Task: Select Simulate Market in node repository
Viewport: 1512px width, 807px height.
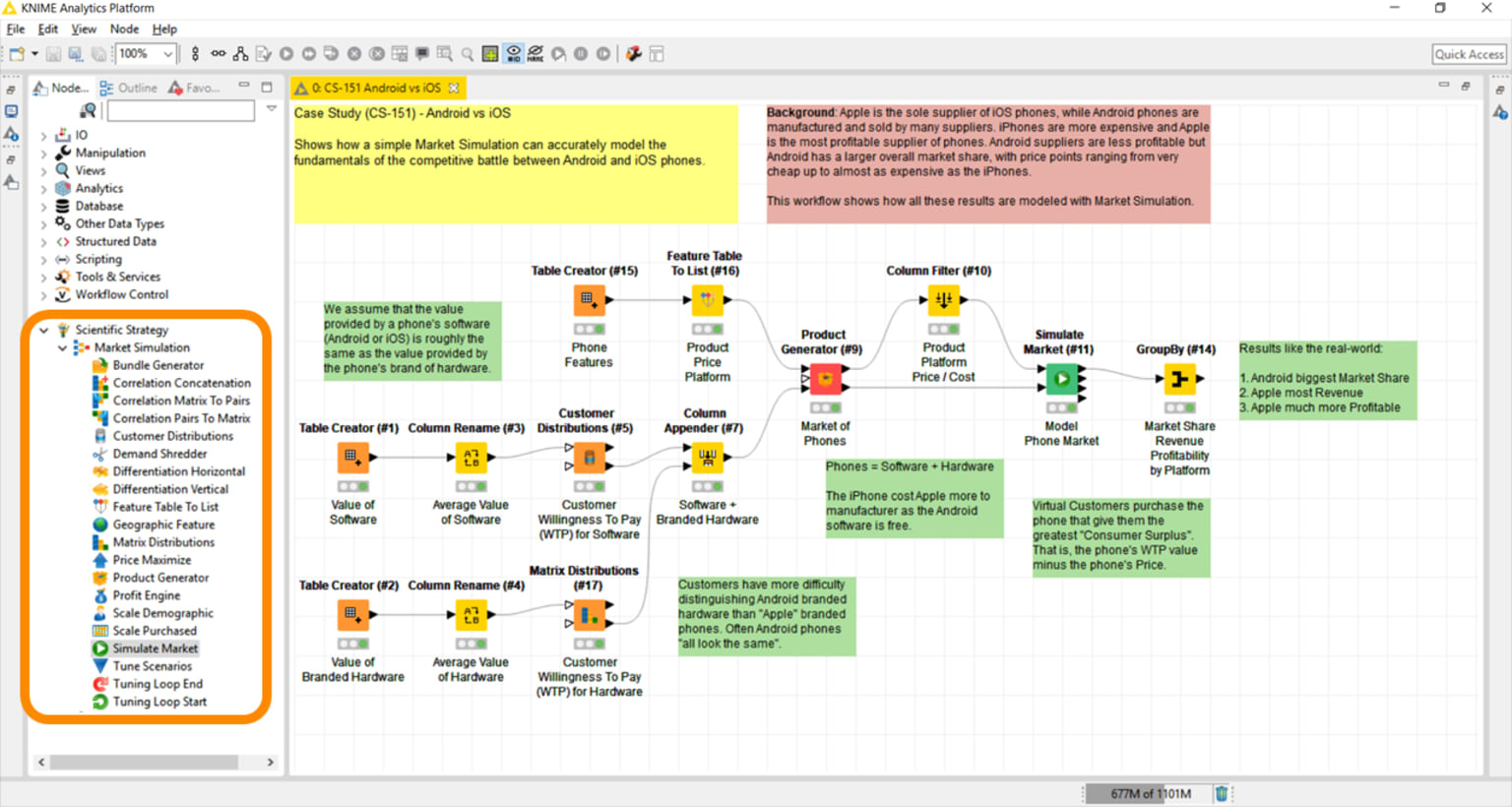Action: click(x=155, y=649)
